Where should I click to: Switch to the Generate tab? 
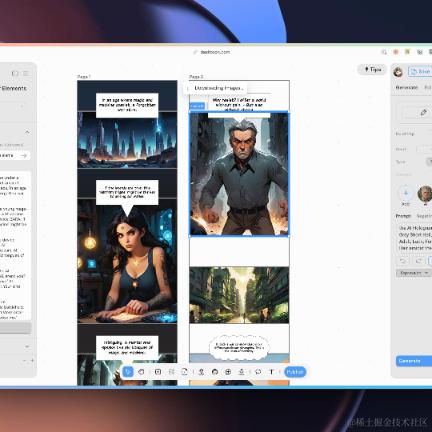pos(406,87)
